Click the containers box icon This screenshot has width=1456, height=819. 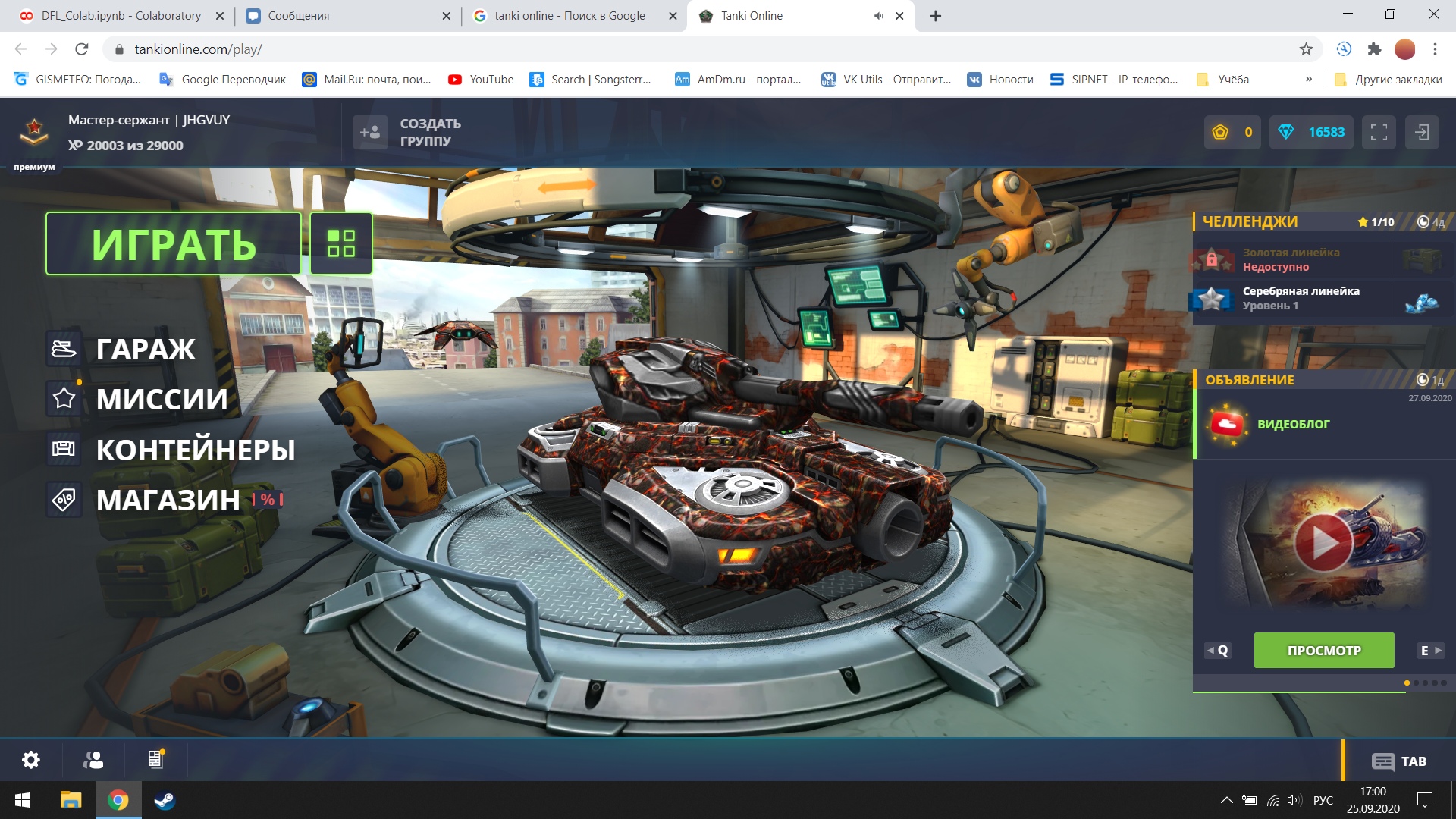tap(64, 449)
